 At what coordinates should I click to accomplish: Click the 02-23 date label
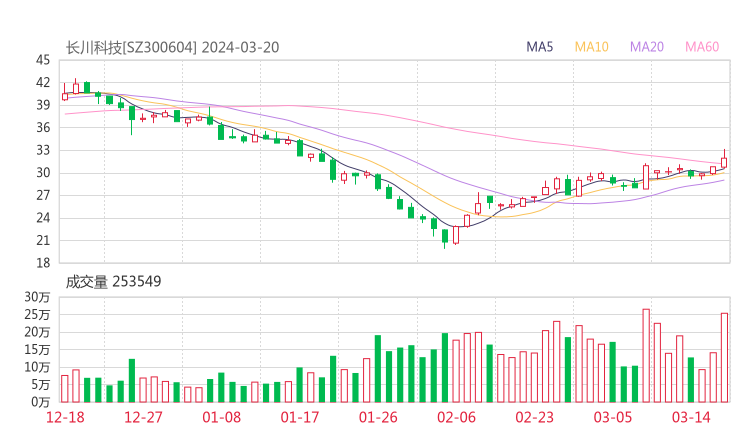(534, 417)
